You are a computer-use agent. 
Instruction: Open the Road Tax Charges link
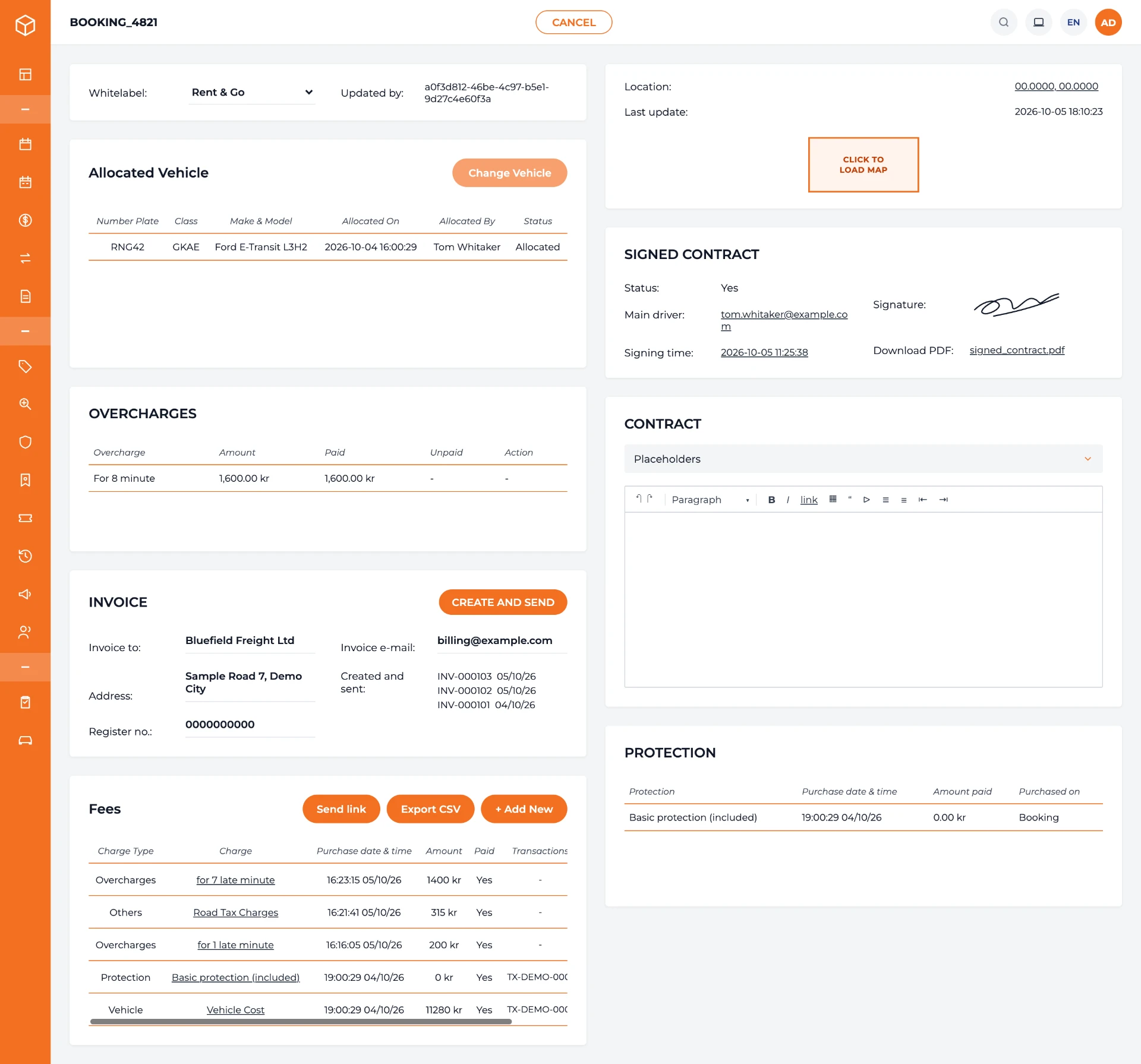point(235,913)
